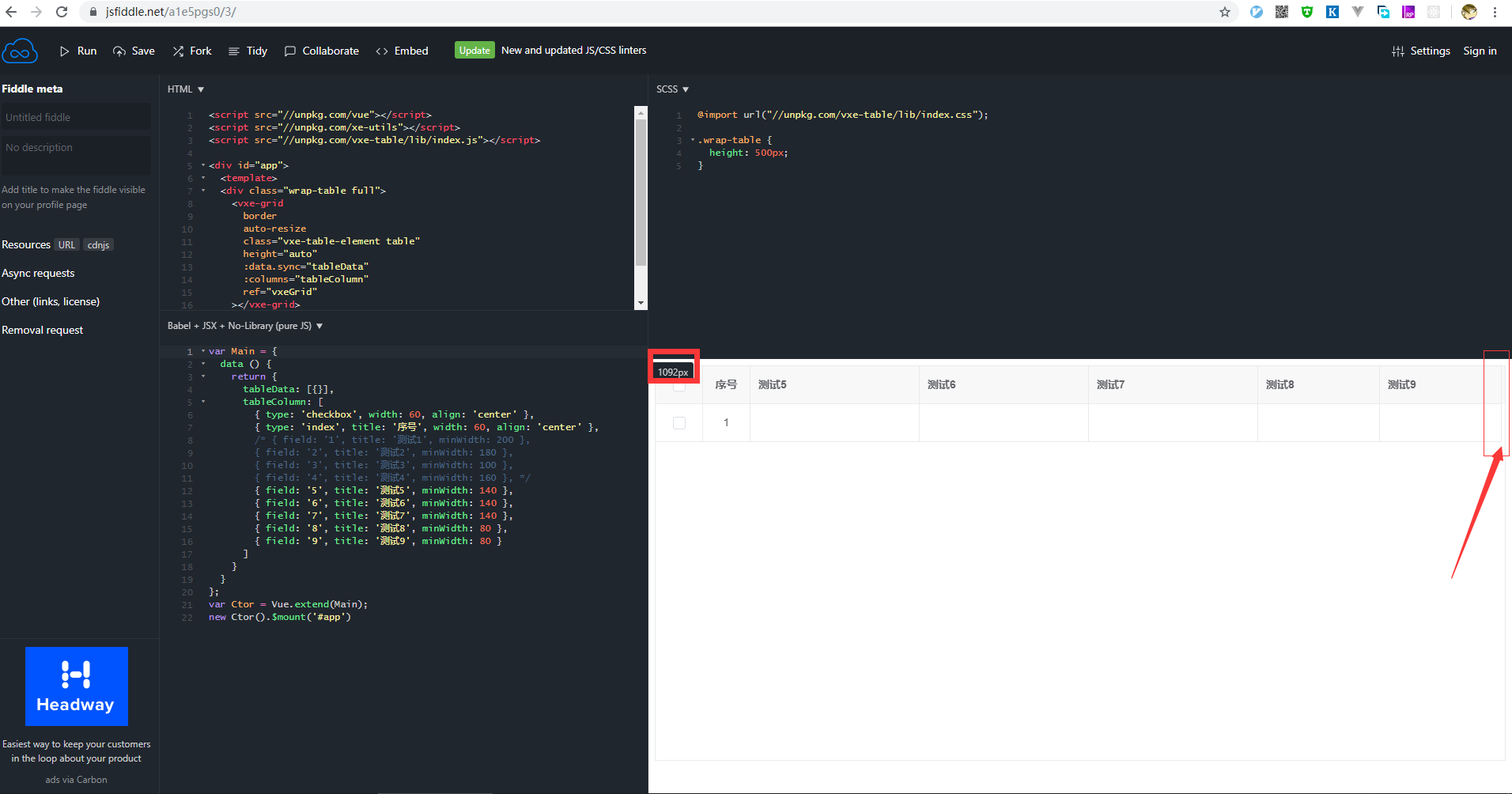Save the current fiddle
This screenshot has width=1512, height=794.
tap(134, 51)
